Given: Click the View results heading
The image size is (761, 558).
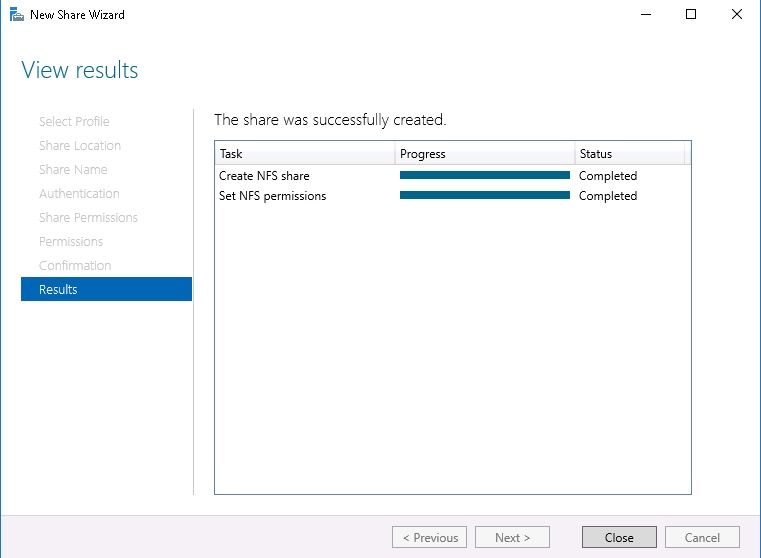Looking at the screenshot, I should coord(80,70).
